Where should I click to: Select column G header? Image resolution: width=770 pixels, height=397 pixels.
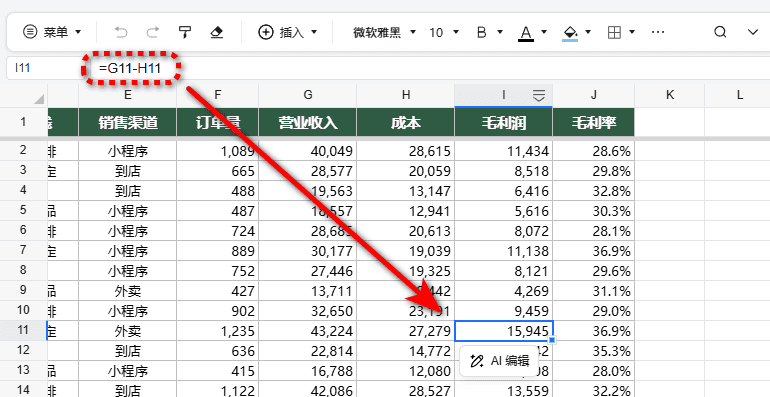point(307,95)
